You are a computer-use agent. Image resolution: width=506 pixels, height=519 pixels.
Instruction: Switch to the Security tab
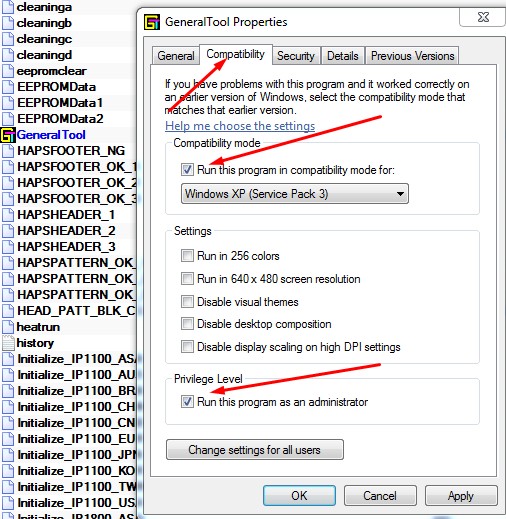(x=296, y=56)
